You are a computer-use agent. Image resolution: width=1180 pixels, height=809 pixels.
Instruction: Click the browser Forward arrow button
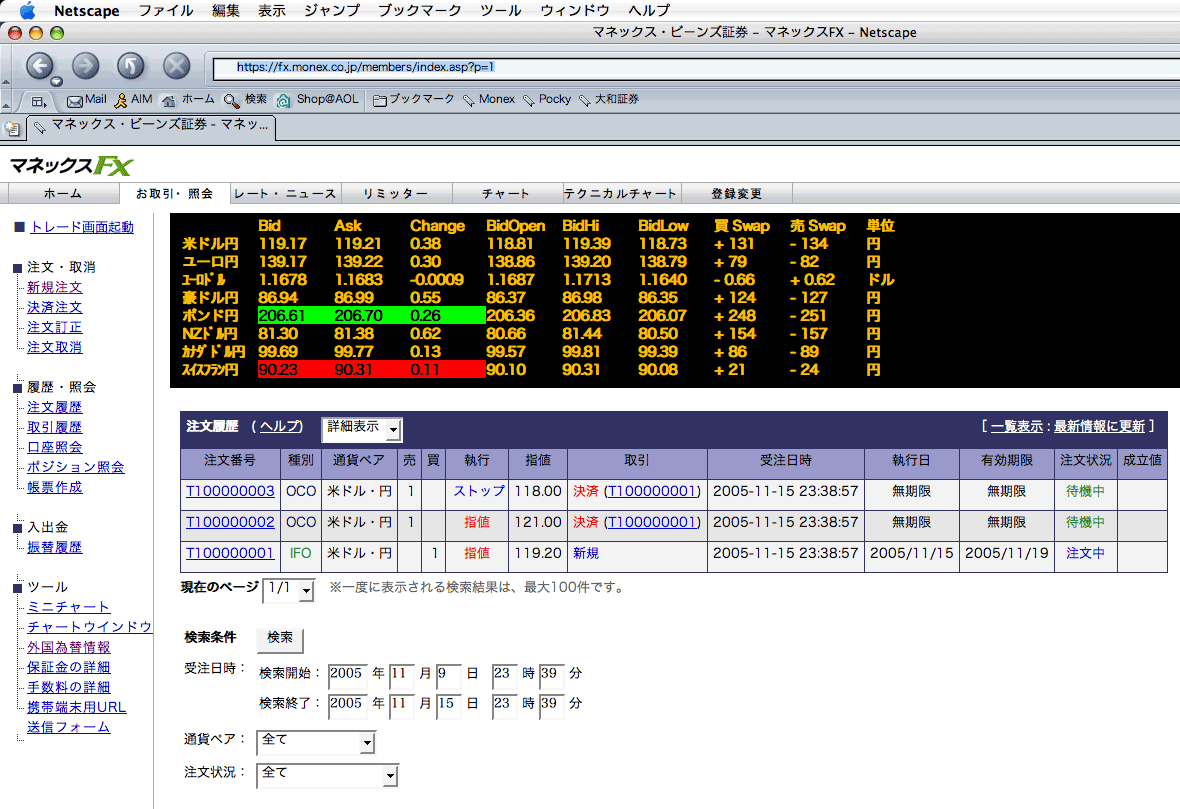(x=85, y=66)
